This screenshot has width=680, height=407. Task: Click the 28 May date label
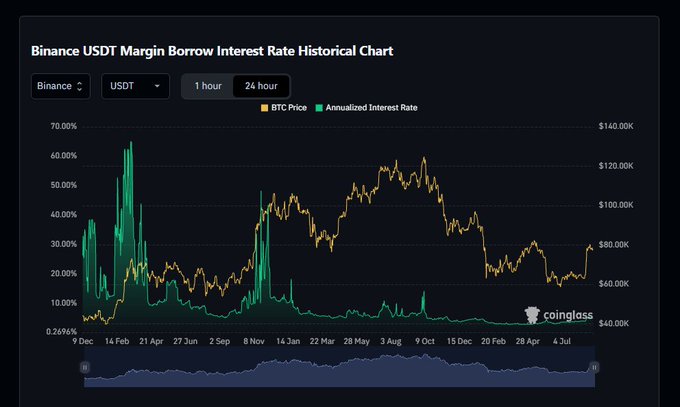coord(356,341)
